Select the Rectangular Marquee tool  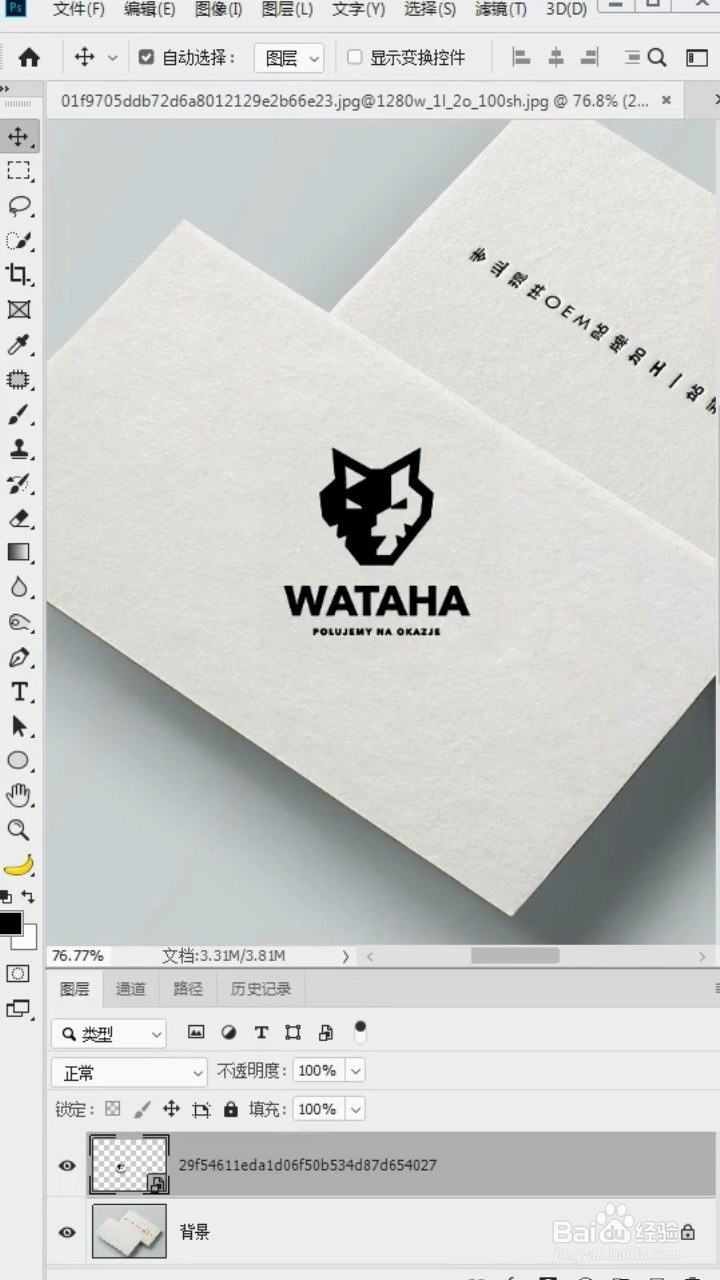pos(19,171)
